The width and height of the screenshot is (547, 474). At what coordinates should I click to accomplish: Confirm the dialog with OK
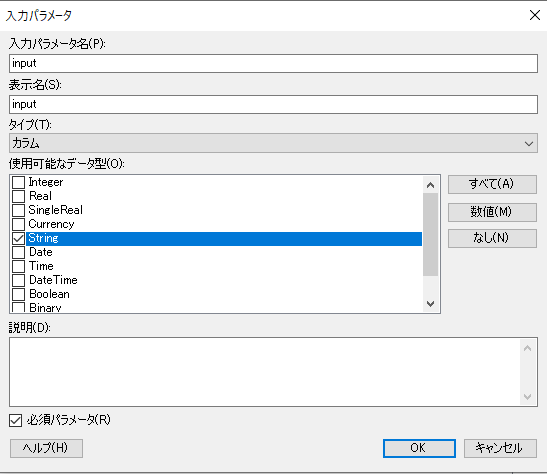click(419, 448)
